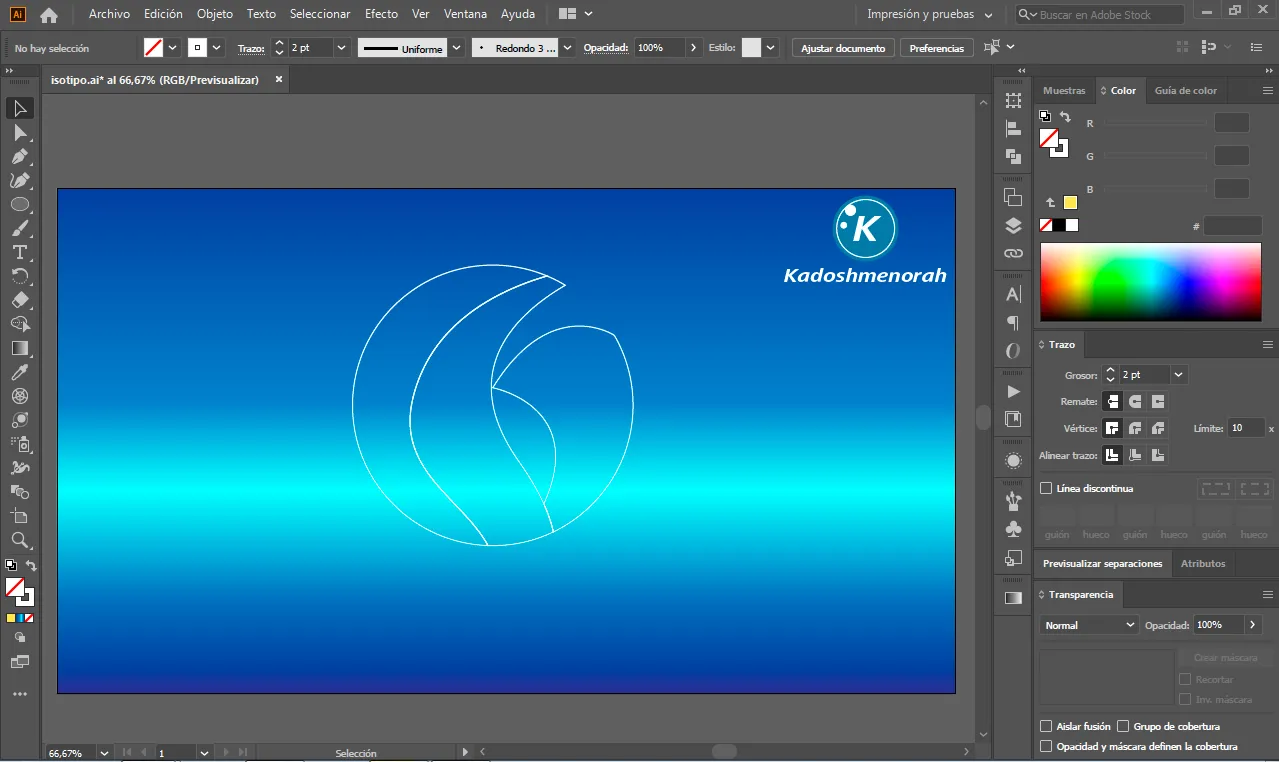Choose the projecting cap Remate option
Screen dimensions: 1279x762
tap(1158, 401)
